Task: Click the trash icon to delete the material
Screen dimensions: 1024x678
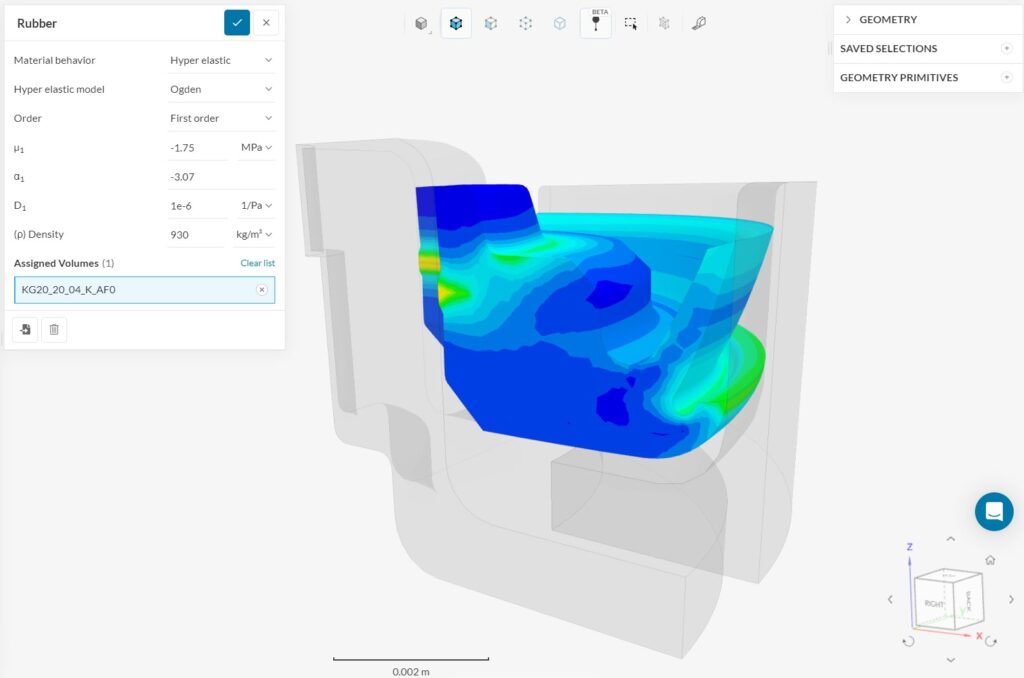Action: click(55, 329)
